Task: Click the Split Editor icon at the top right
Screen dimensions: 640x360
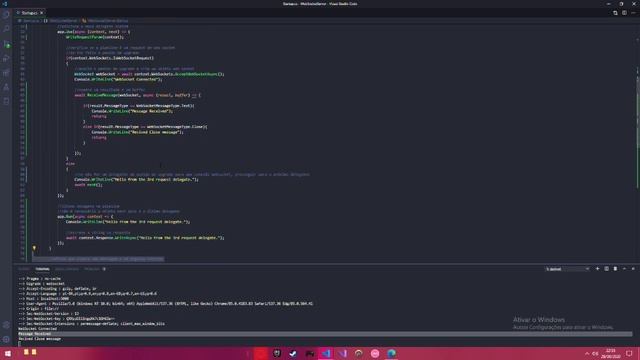Action: [624, 13]
